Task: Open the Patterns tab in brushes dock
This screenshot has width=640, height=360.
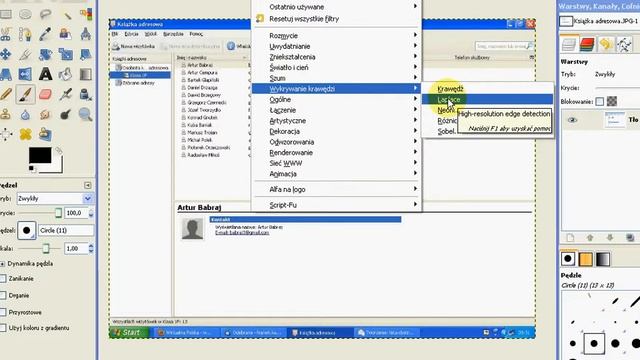Action: [x=585, y=259]
